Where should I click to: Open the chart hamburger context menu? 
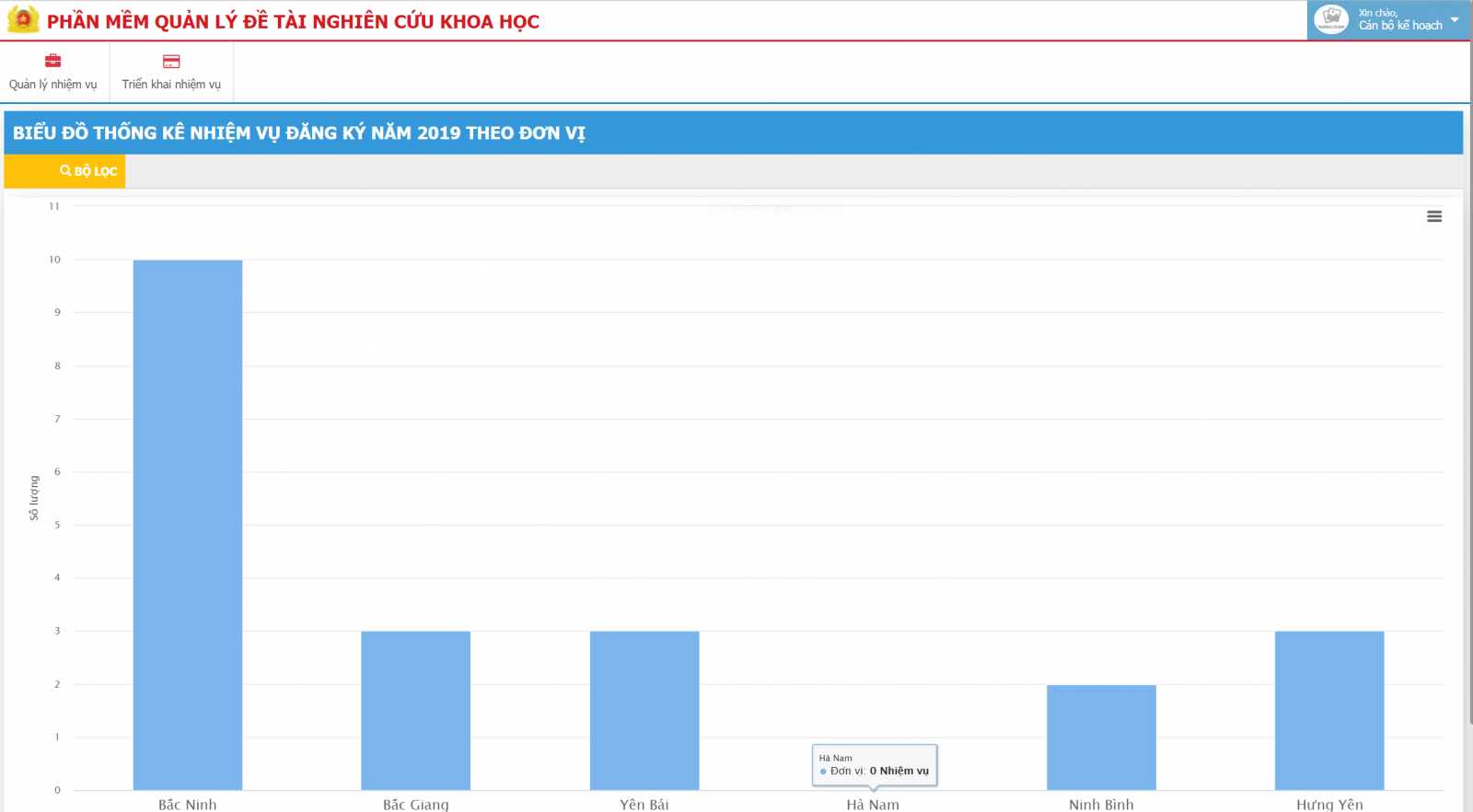click(1433, 216)
